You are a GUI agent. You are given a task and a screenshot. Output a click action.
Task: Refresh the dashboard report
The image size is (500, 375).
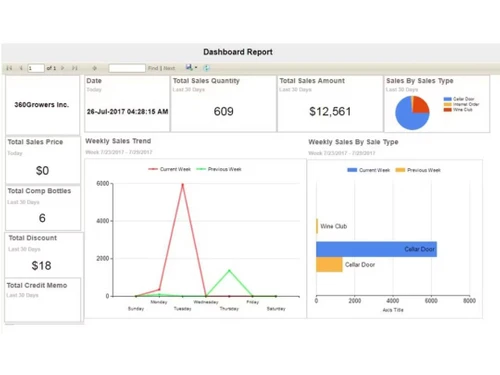pos(206,68)
